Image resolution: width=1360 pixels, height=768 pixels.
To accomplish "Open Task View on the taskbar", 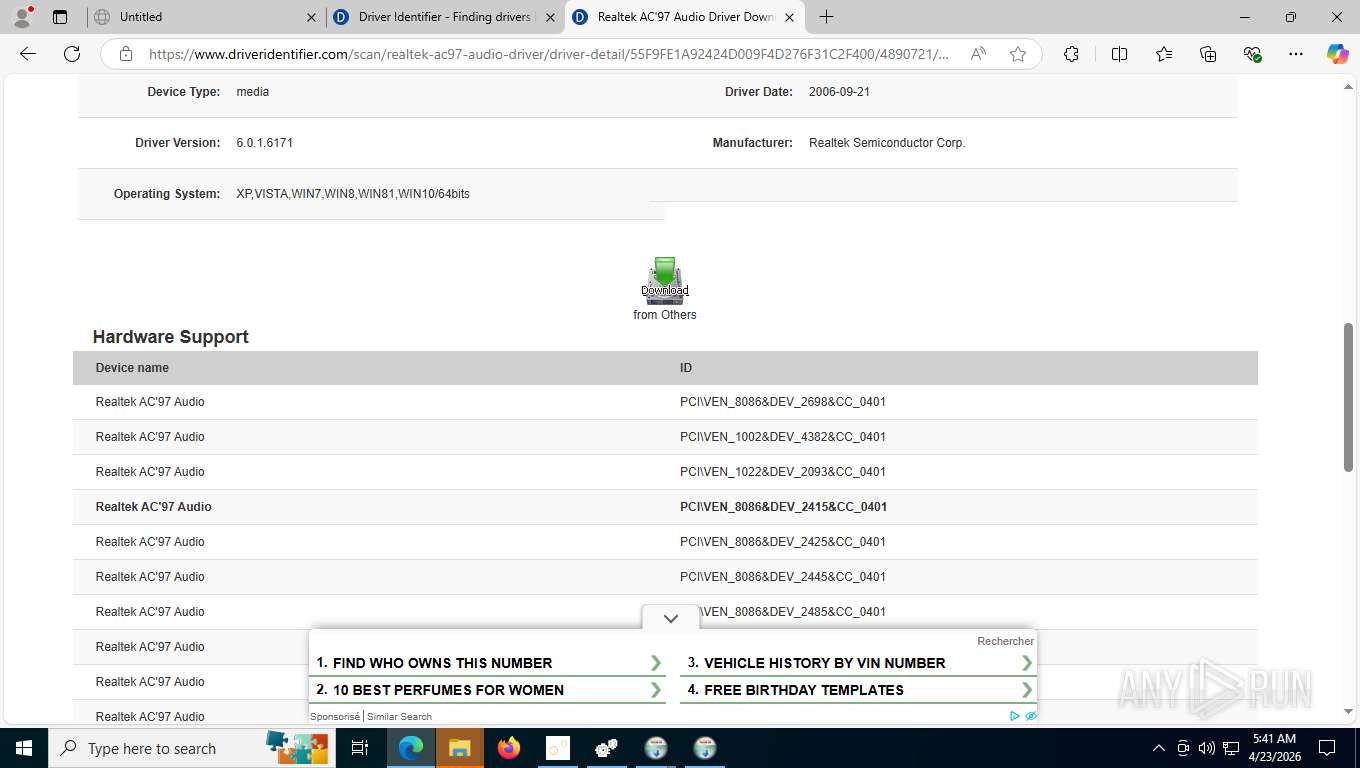I will coord(360,748).
